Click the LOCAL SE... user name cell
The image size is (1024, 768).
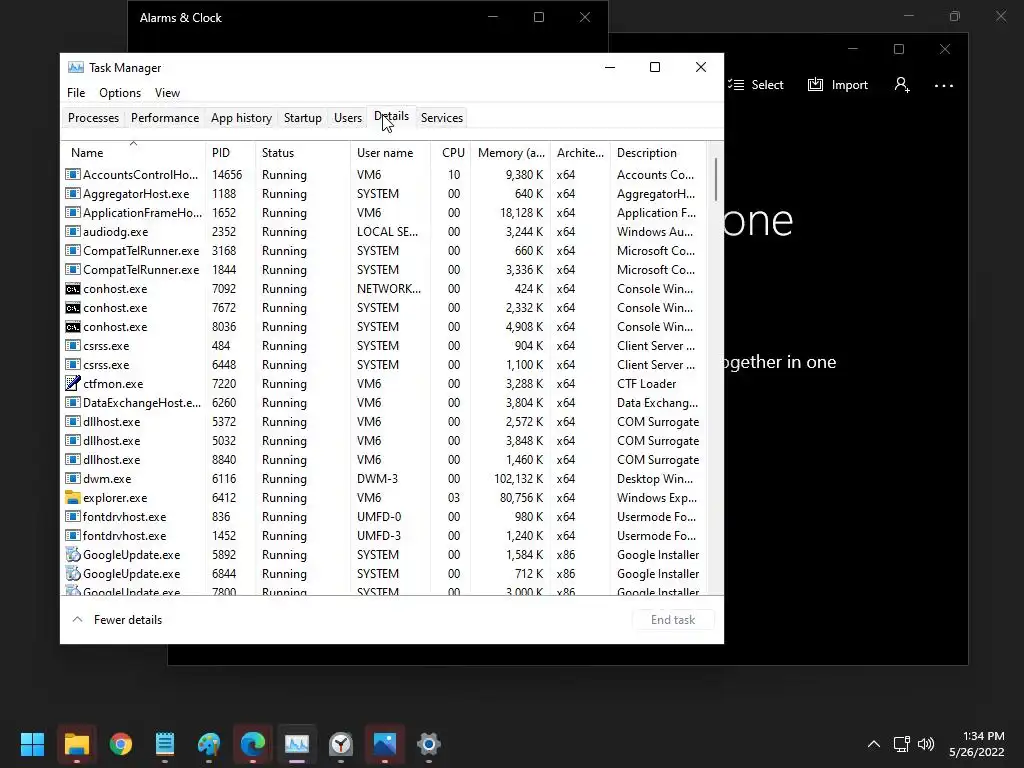(x=387, y=232)
